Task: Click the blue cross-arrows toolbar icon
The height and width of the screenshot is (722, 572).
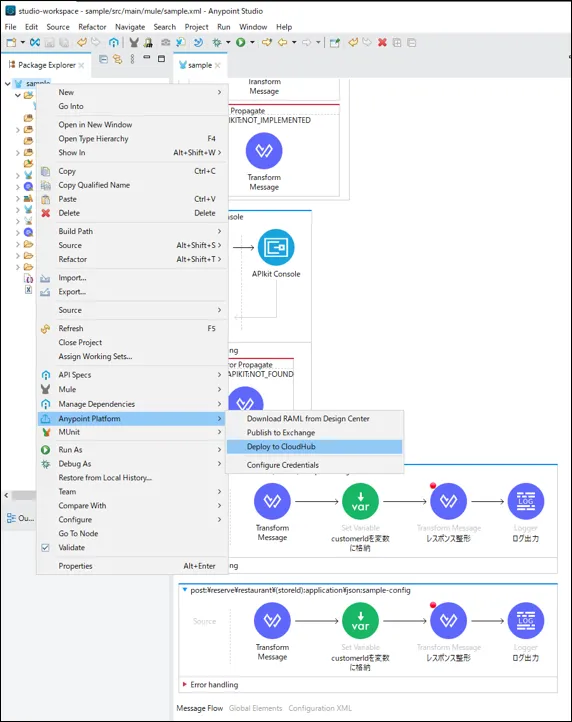Action: click(x=35, y=42)
